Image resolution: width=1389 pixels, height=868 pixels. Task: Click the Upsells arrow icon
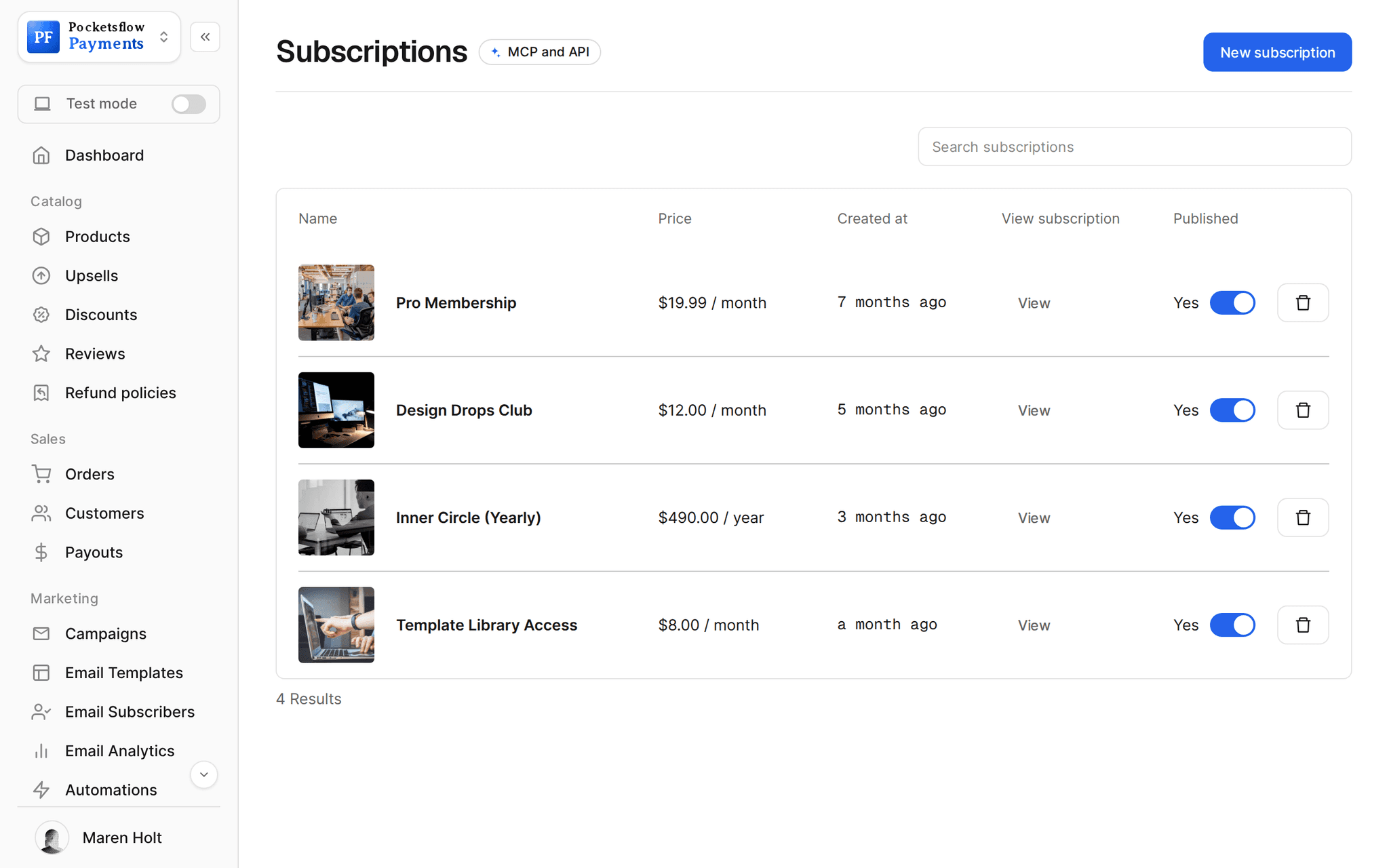tap(41, 275)
